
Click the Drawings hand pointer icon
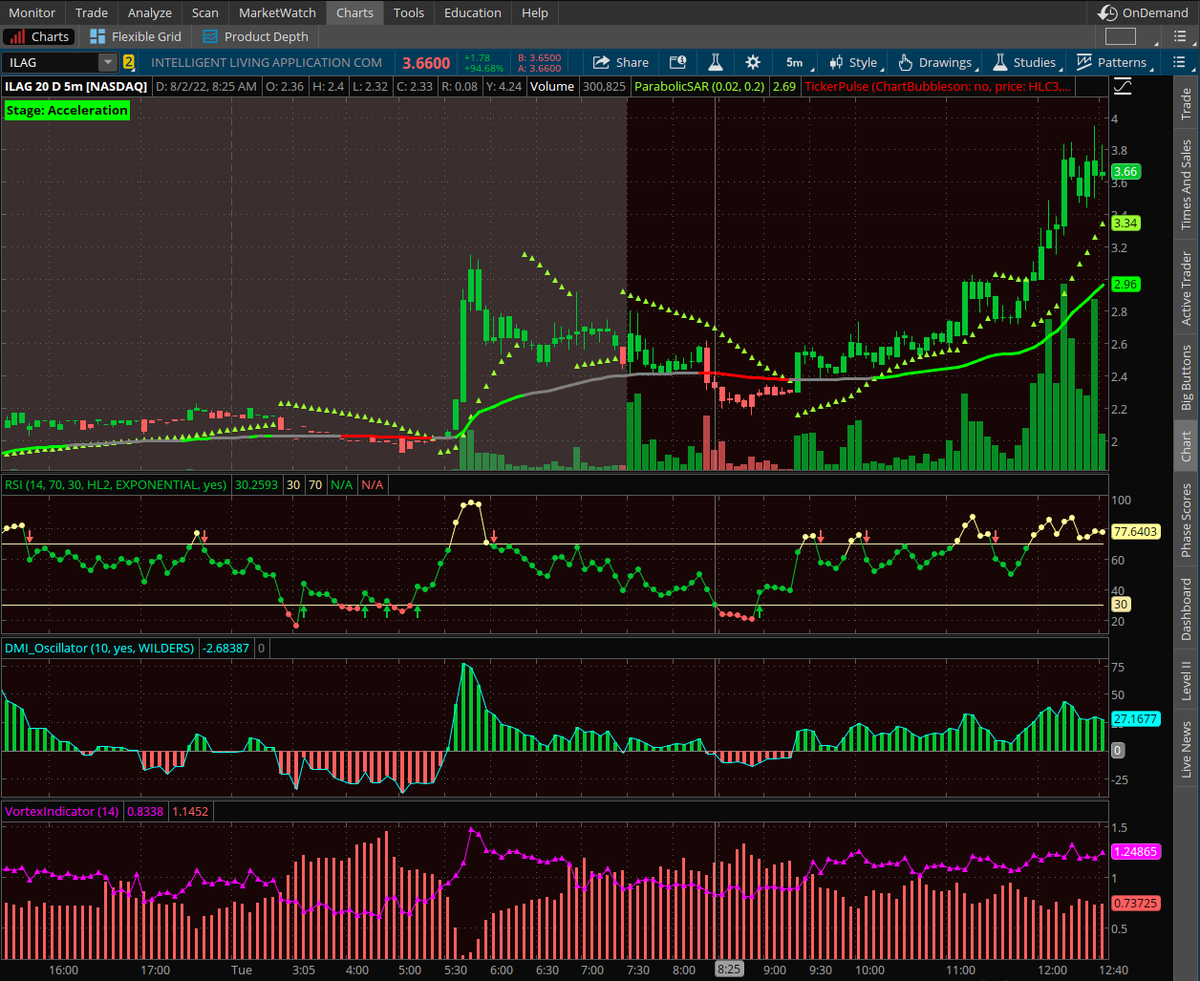pos(905,62)
